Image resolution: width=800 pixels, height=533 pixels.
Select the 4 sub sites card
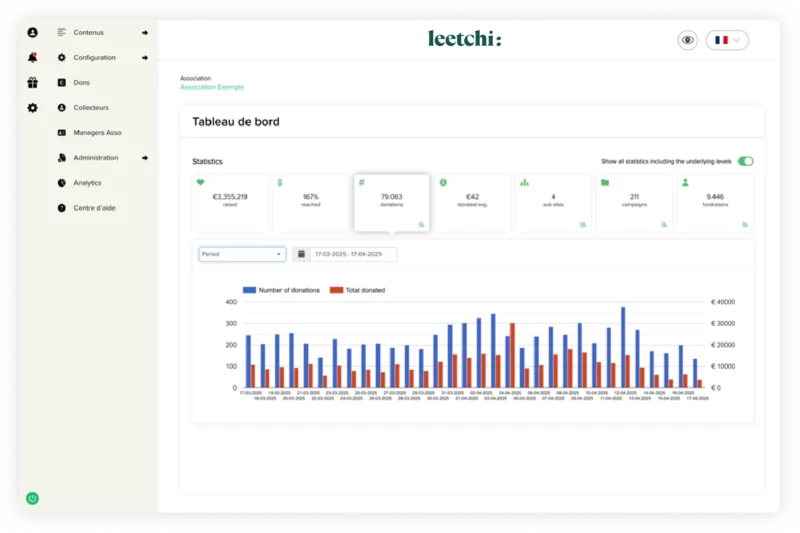click(x=553, y=203)
